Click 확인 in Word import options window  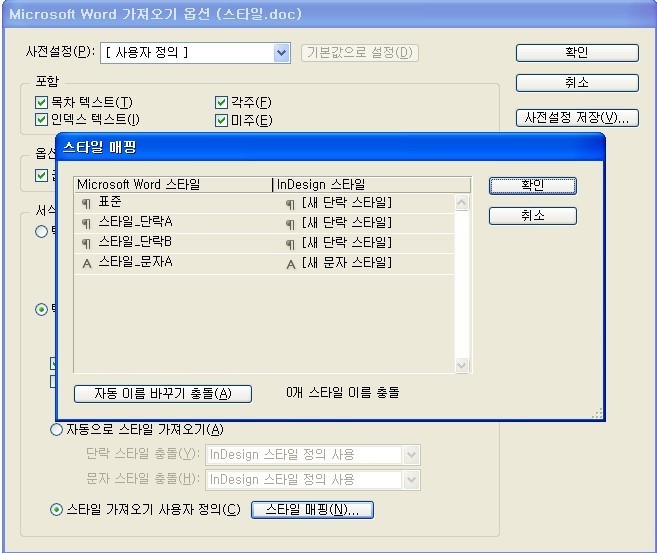(x=577, y=53)
